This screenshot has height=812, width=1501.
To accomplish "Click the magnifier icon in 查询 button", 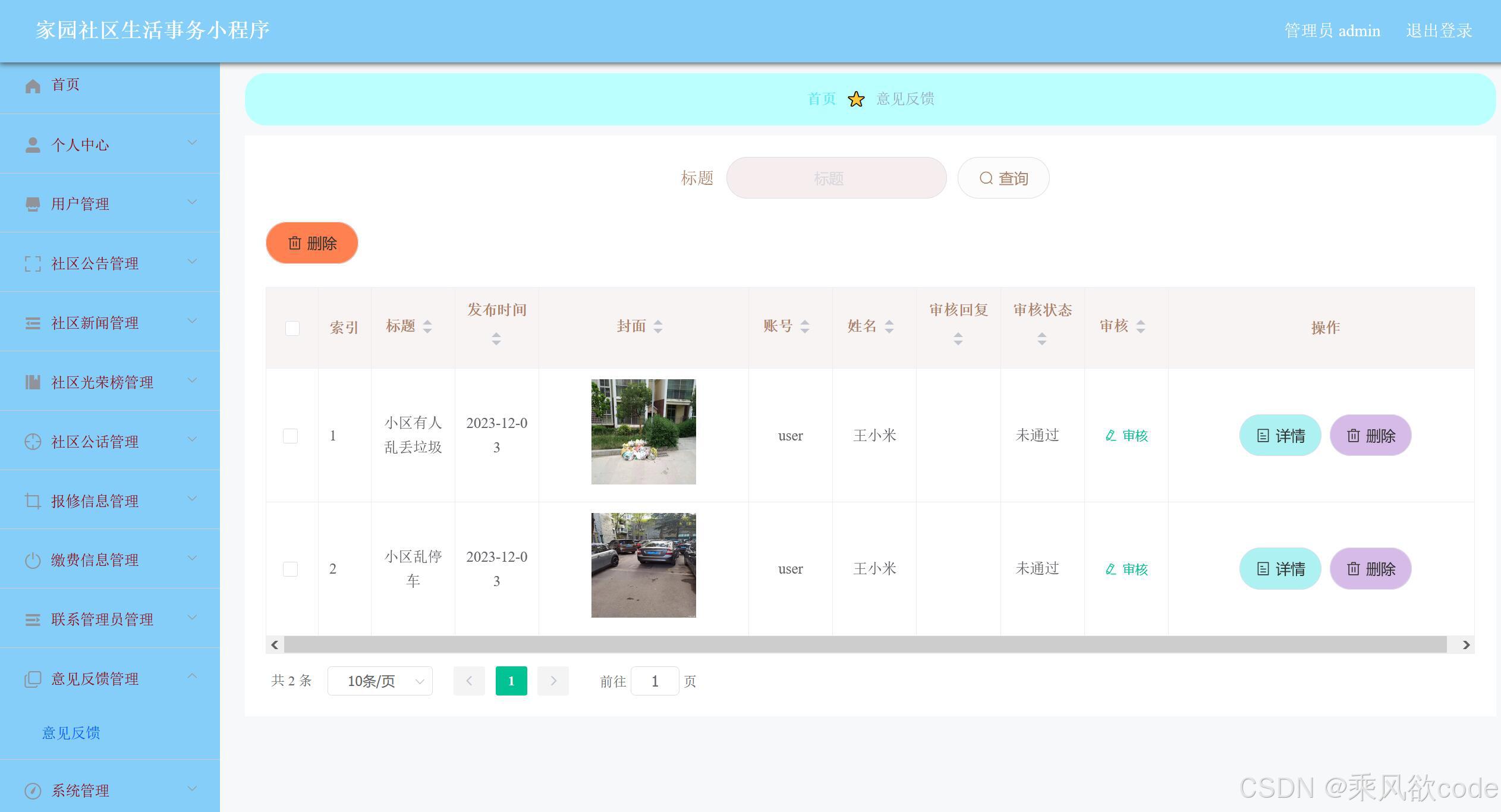I will tap(986, 178).
